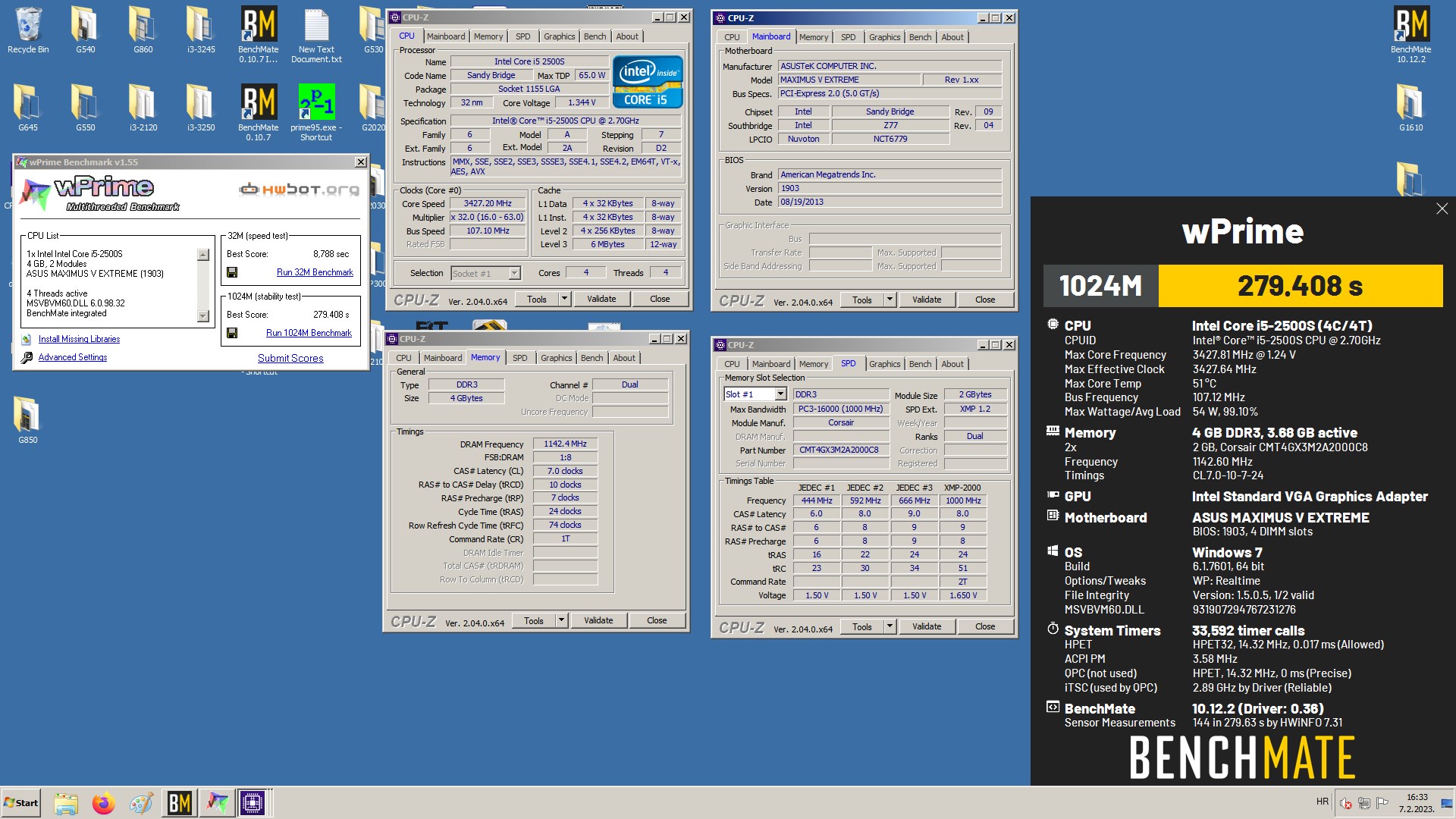Click the Install Missing Libraries icon
The image size is (1456, 819).
point(27,339)
